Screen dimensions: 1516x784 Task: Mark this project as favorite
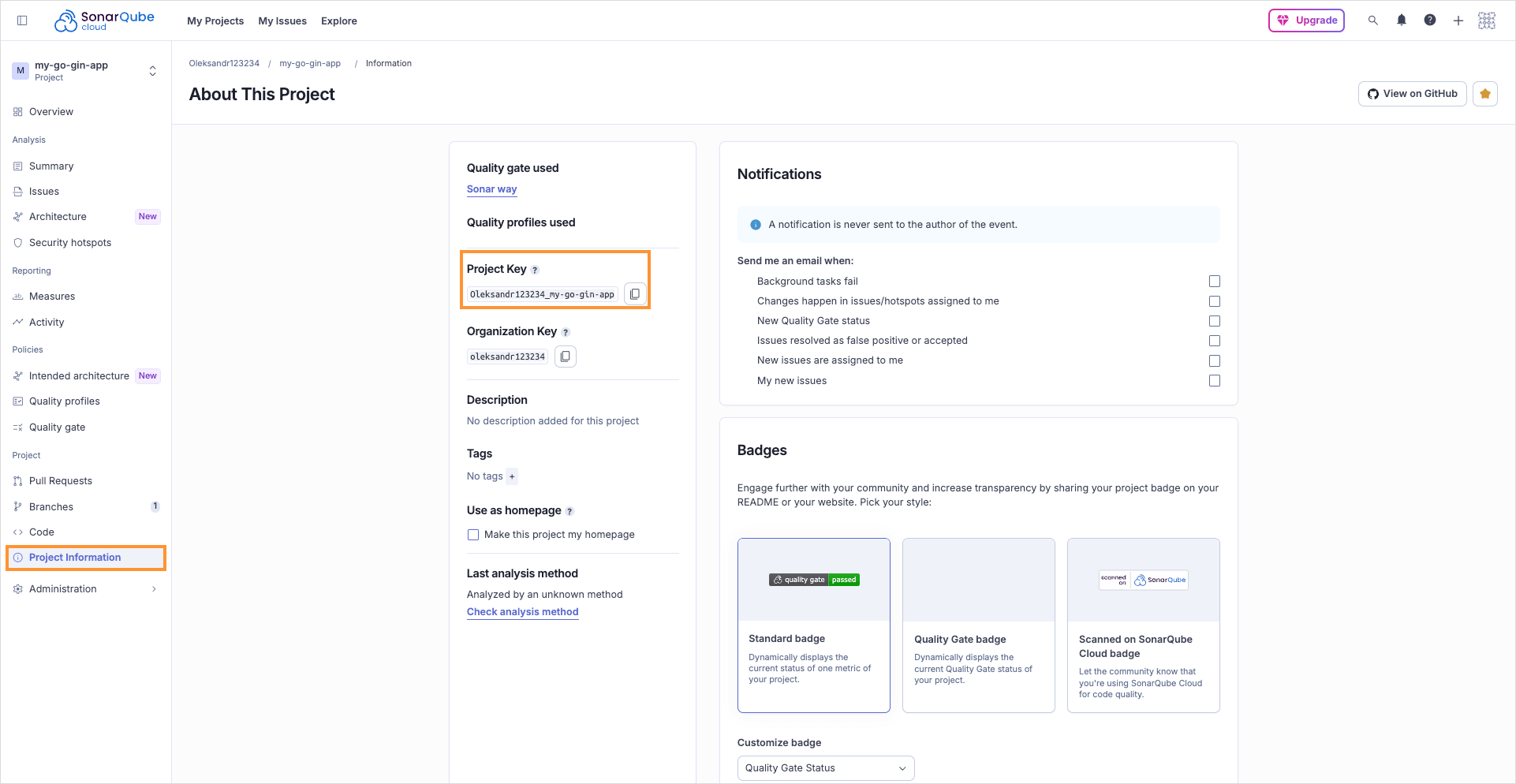pos(1485,93)
